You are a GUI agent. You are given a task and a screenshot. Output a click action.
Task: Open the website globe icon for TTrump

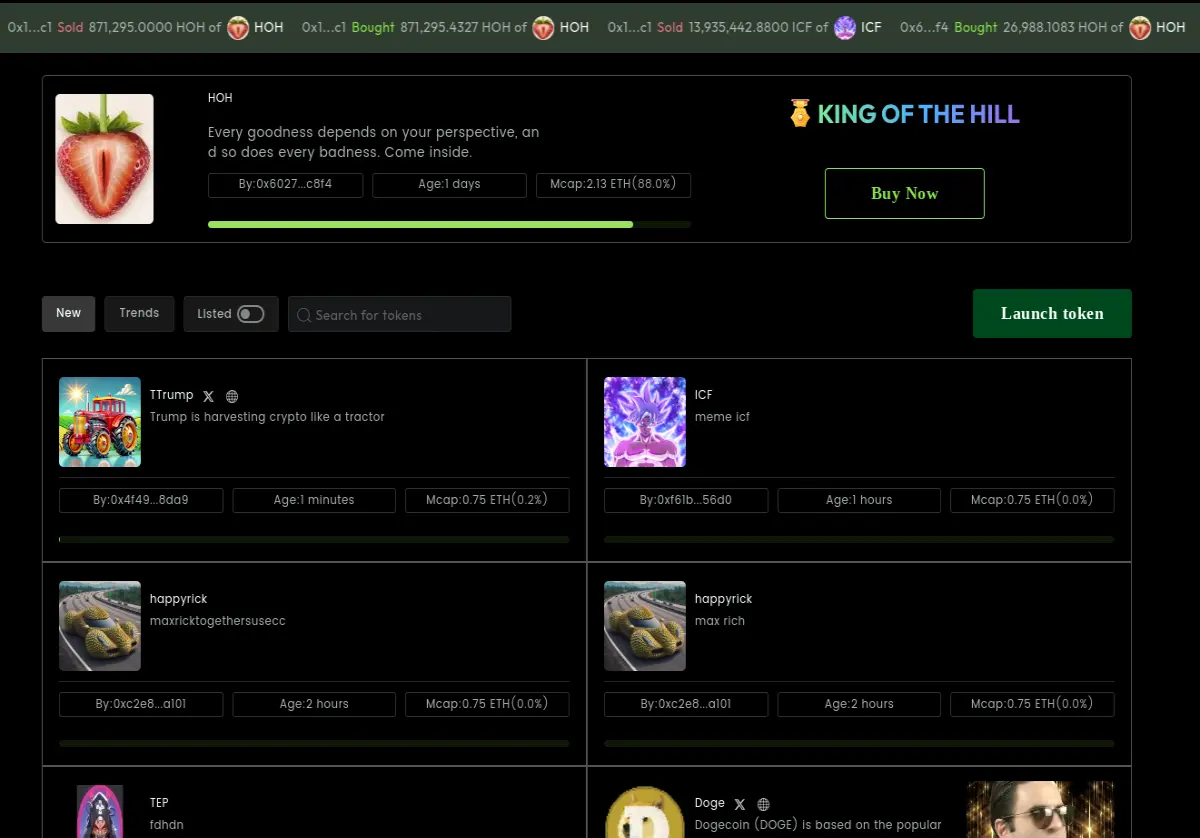coord(232,396)
